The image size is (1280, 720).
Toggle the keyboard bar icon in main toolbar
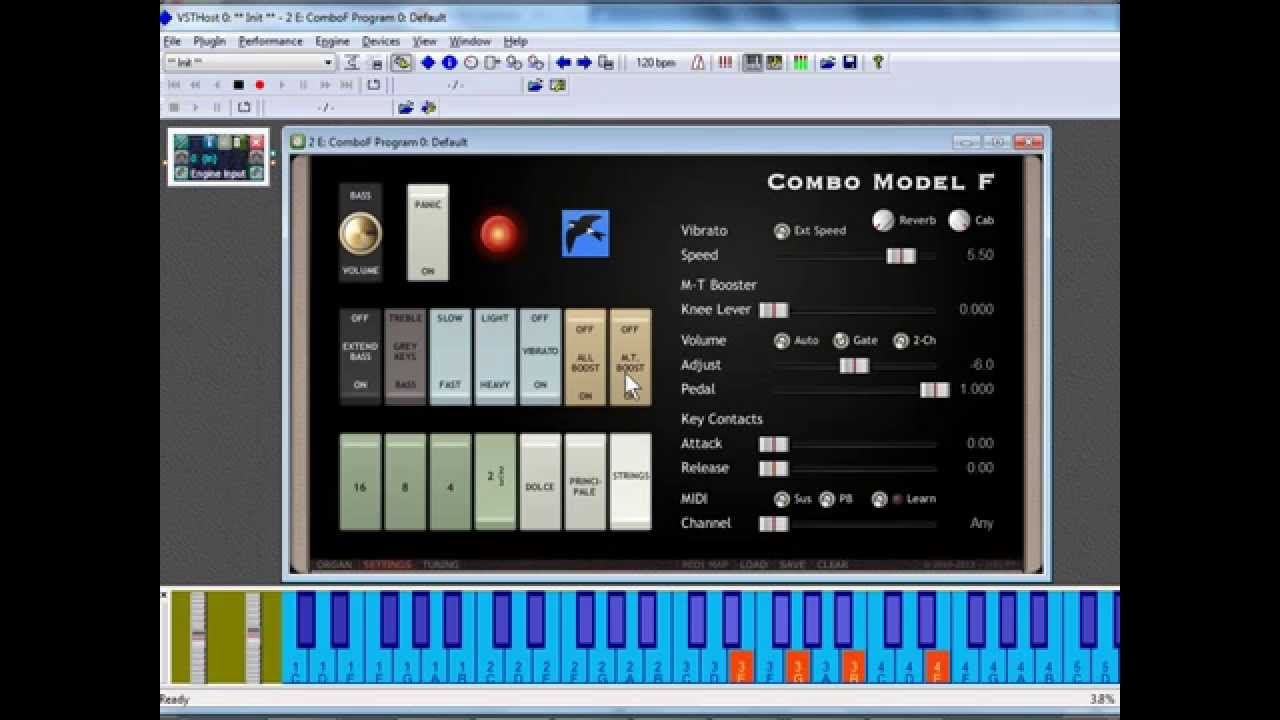coord(753,62)
